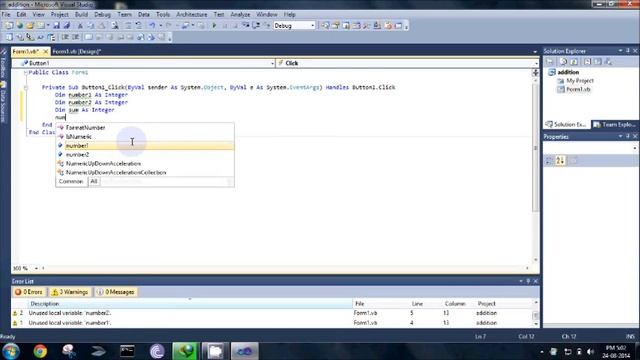640x360 pixels.
Task: Click the volume icon in system tray
Action: [x=590, y=351]
